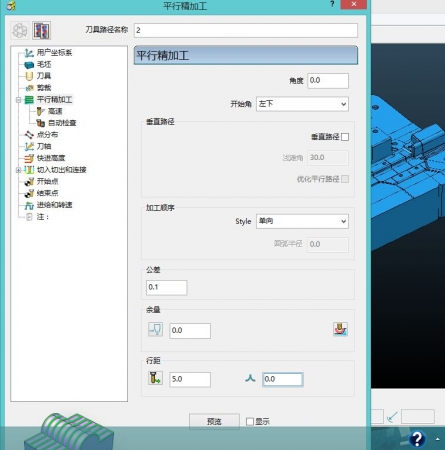
Task: Click the empty field in the bottom right status bar
Action: [418, 417]
